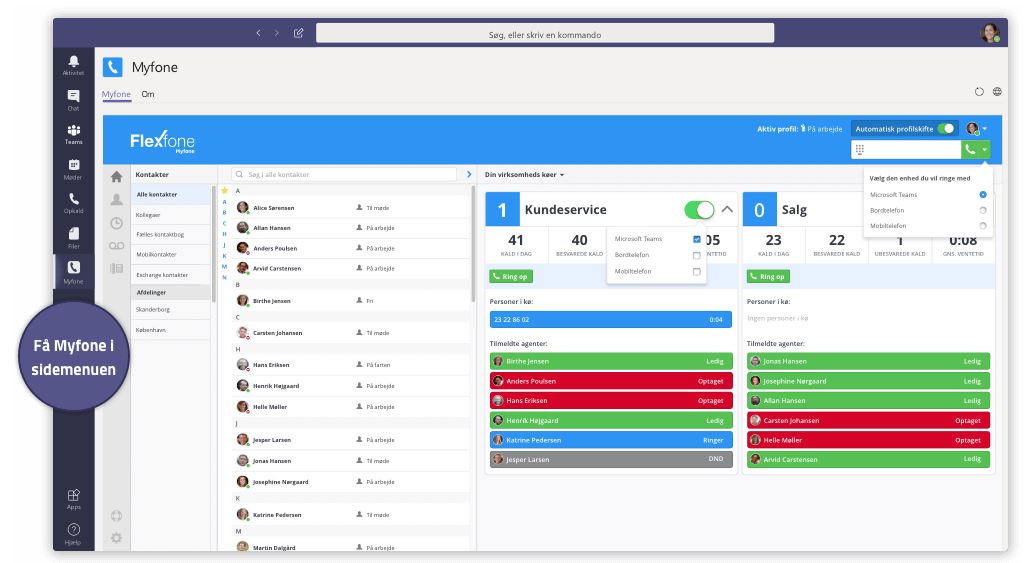Open the dropdown arrow beside call button
The height and width of the screenshot is (563, 1029).
(984, 150)
